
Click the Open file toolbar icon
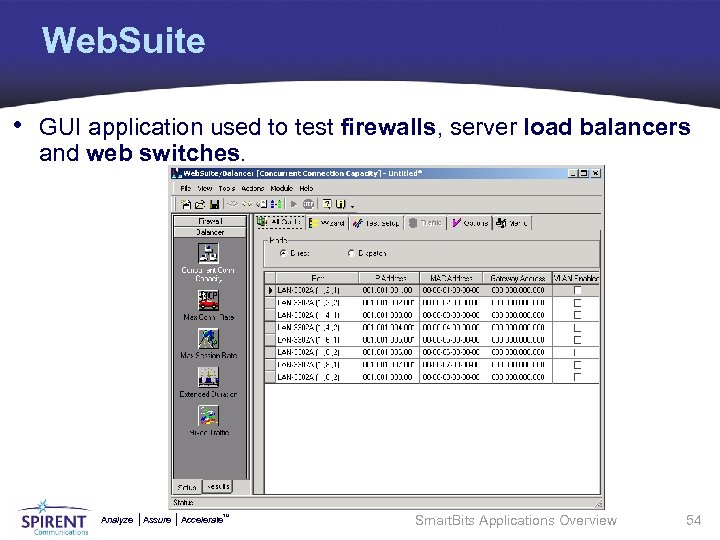[x=200, y=204]
